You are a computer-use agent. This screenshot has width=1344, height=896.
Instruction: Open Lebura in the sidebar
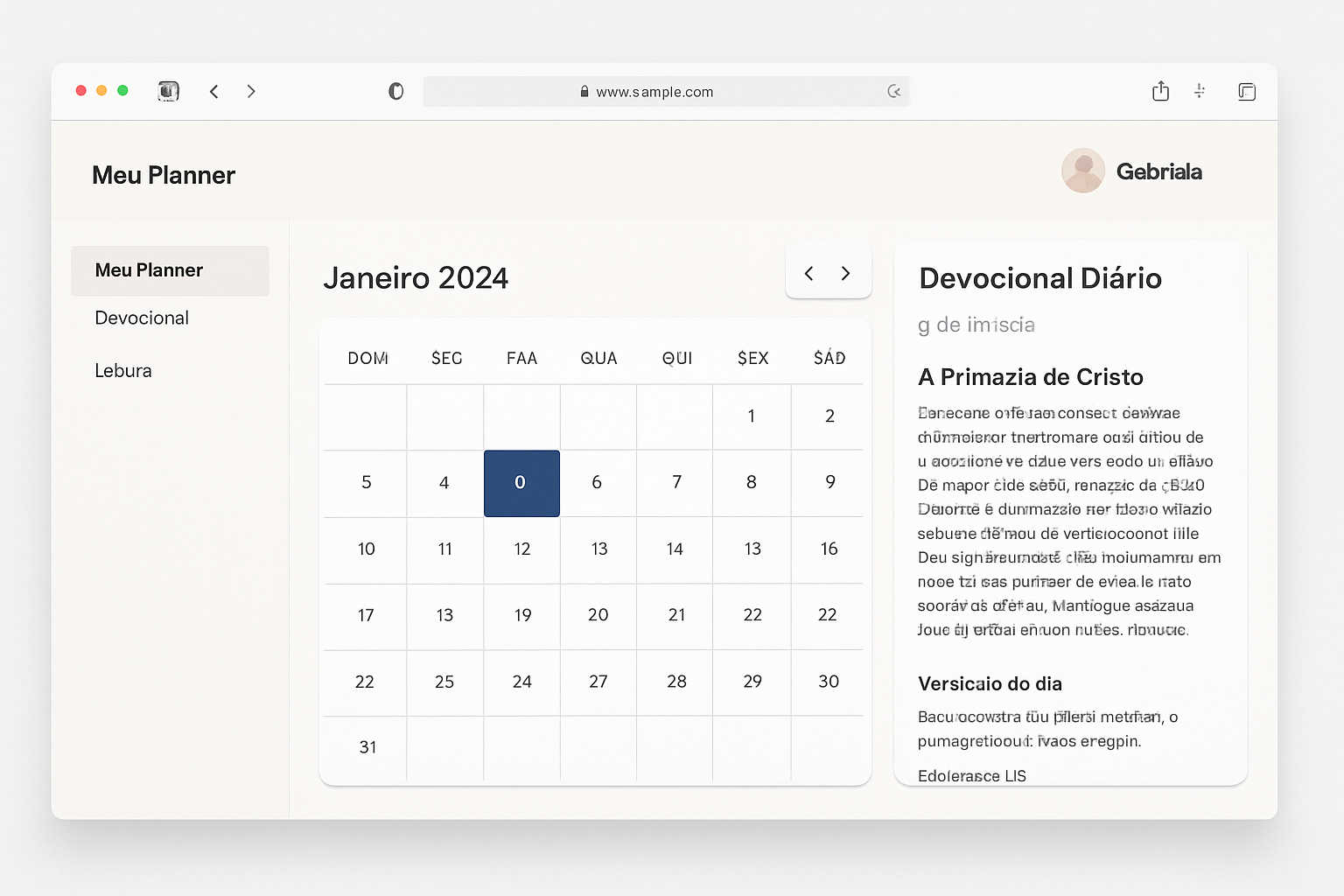pyautogui.click(x=123, y=370)
